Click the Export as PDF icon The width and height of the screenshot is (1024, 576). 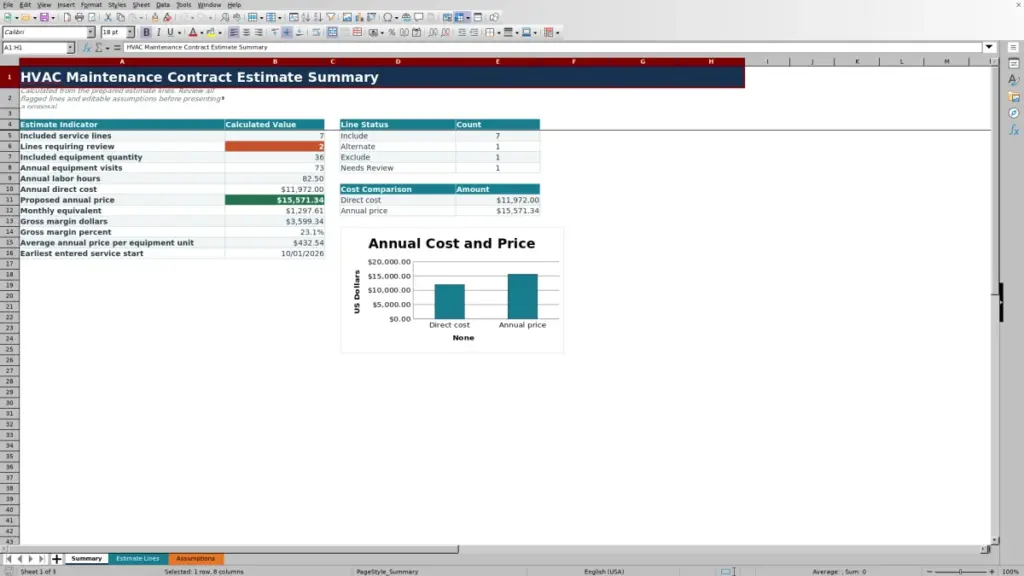[67, 17]
